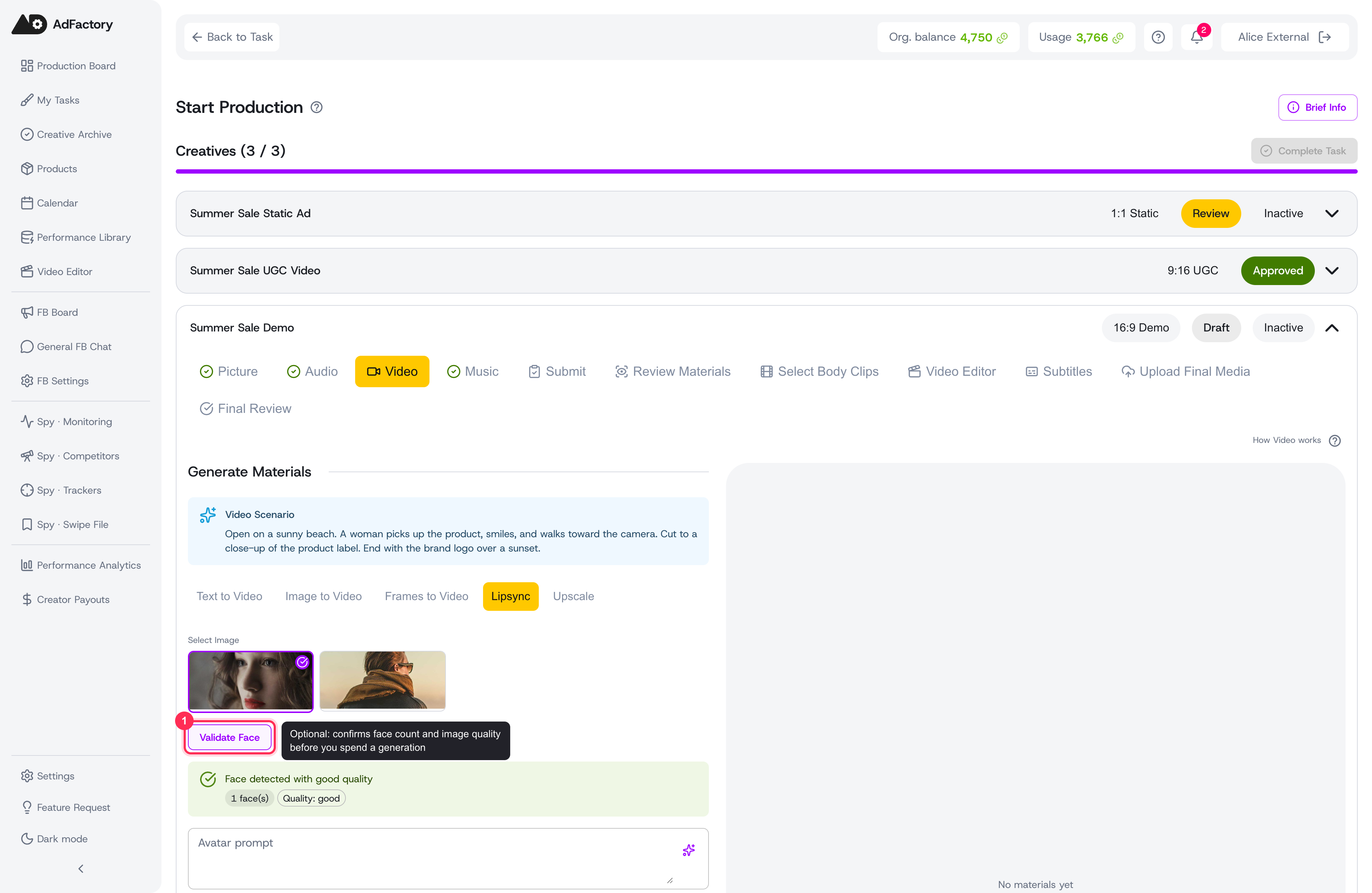The image size is (1372, 893).
Task: Collapse the Summer Sale Demo section
Action: click(x=1332, y=328)
